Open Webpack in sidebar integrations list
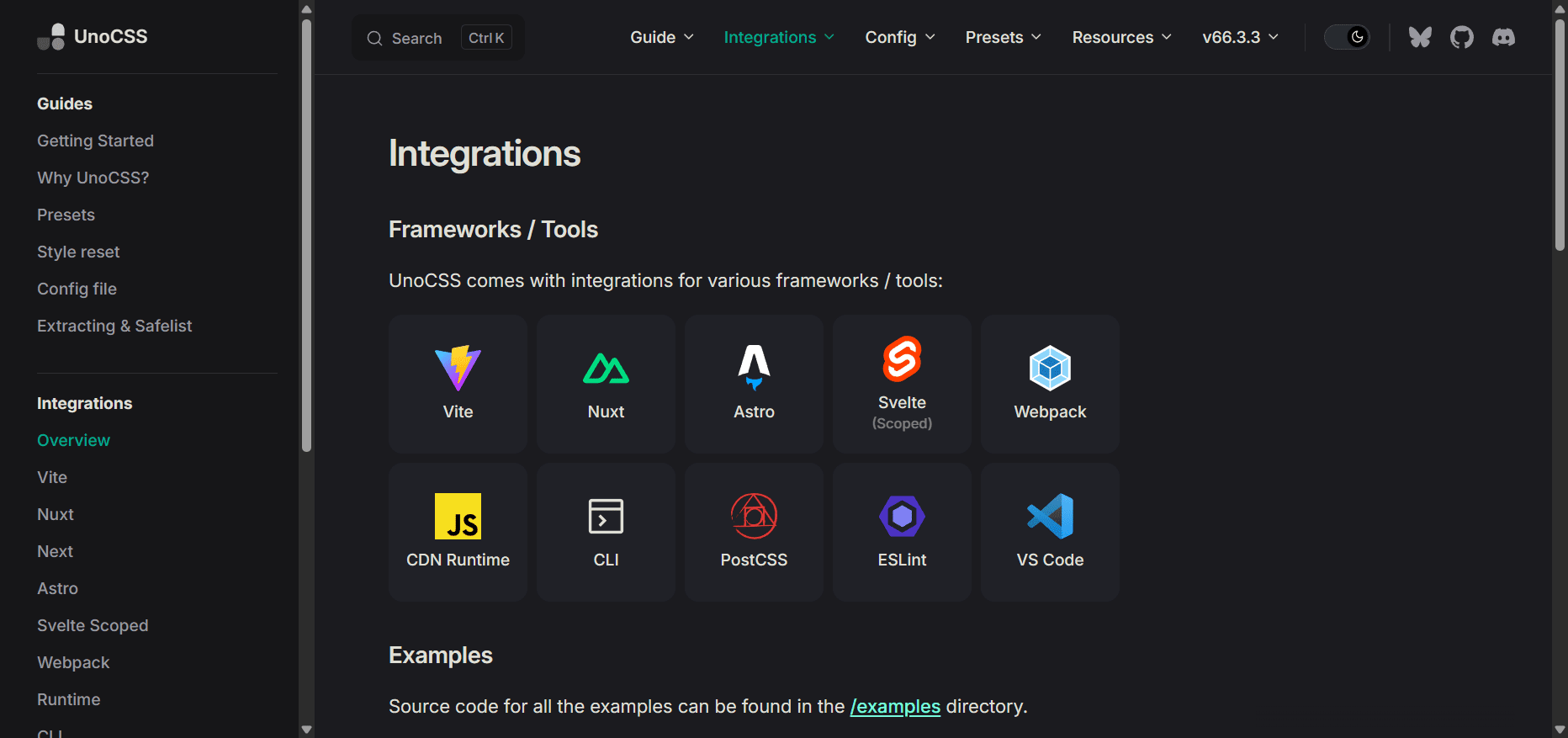 tap(73, 662)
